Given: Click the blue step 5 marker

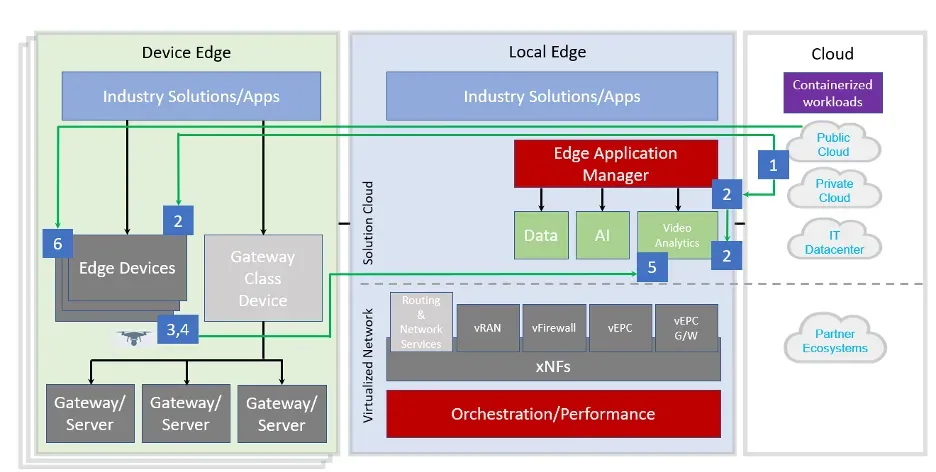Looking at the screenshot, I should click(651, 267).
